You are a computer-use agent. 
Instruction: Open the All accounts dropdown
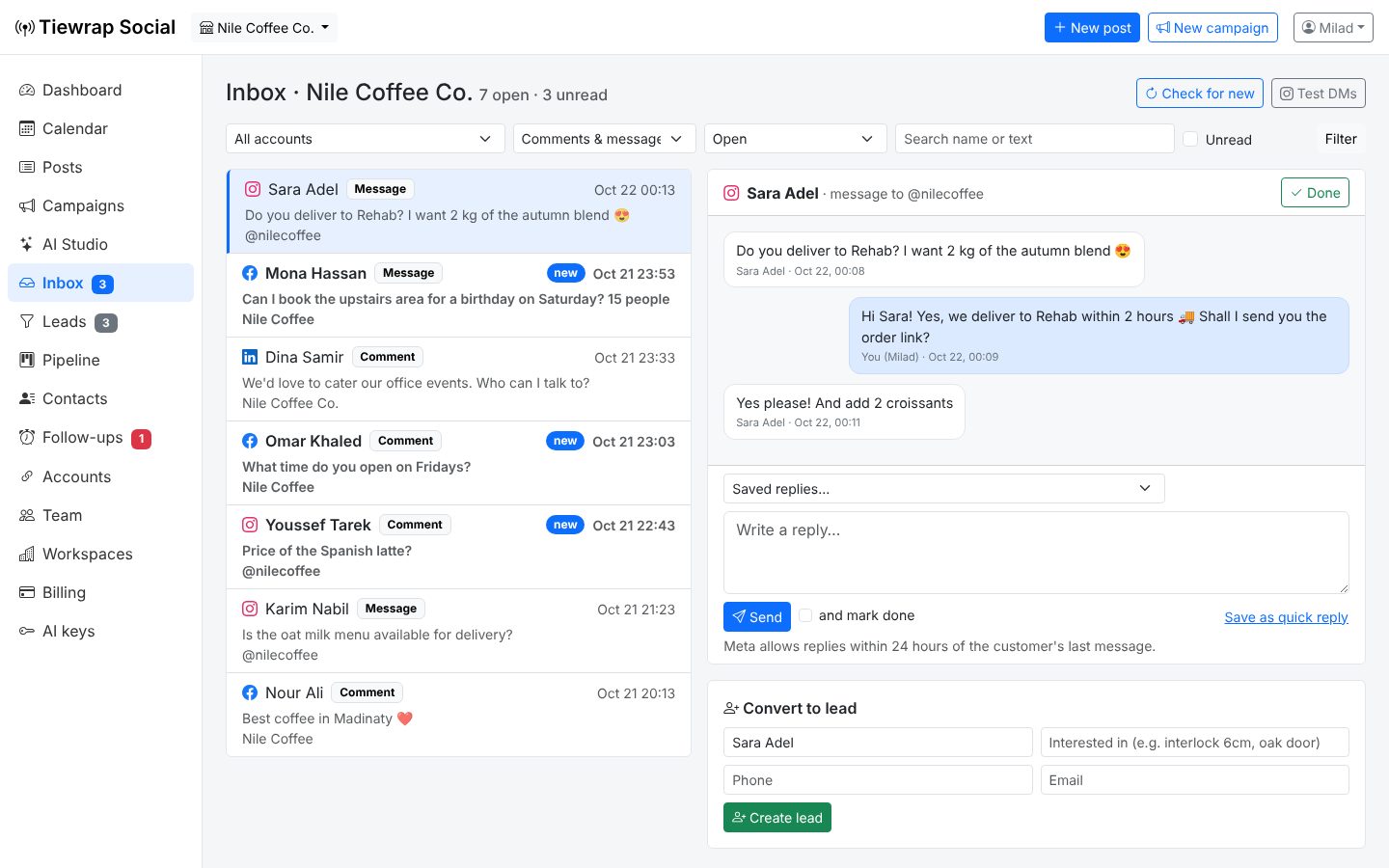365,139
